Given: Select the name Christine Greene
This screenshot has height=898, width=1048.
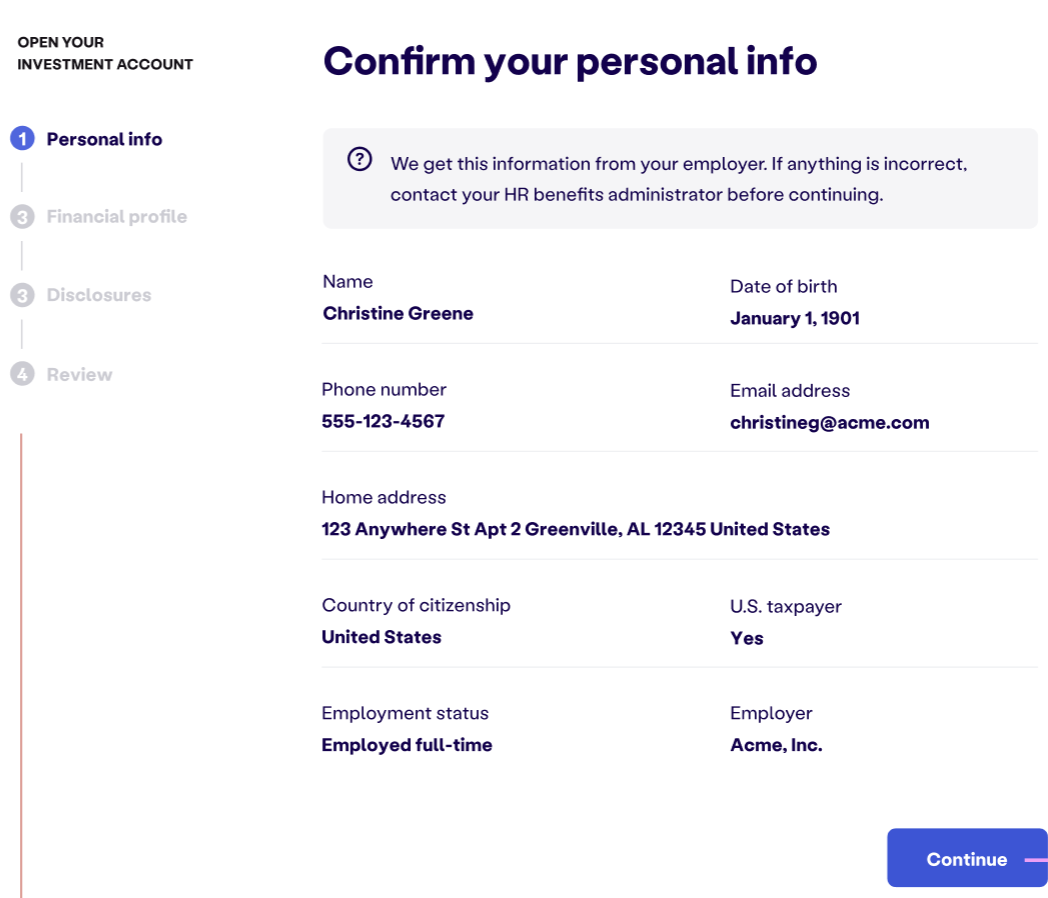Looking at the screenshot, I should click(x=398, y=313).
